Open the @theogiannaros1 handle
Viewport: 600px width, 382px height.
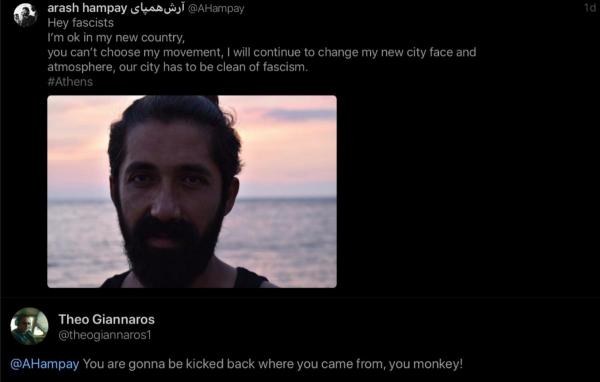coord(105,335)
